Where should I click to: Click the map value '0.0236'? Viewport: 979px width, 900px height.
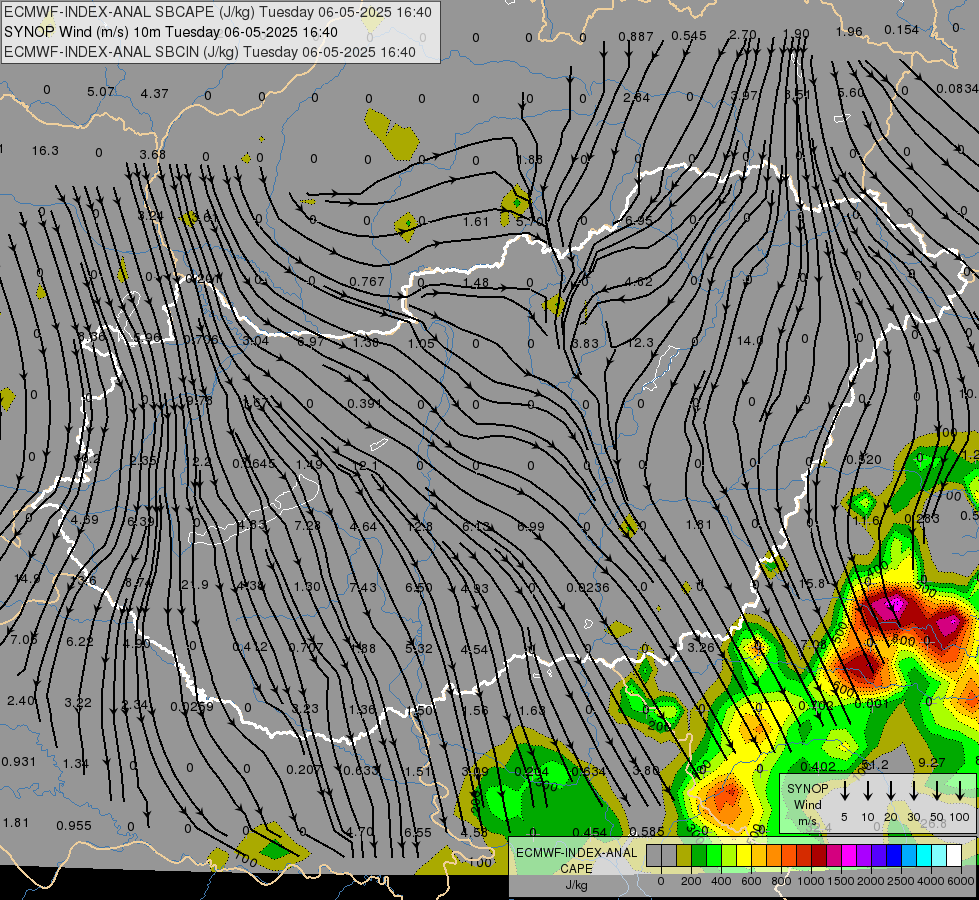tap(588, 587)
